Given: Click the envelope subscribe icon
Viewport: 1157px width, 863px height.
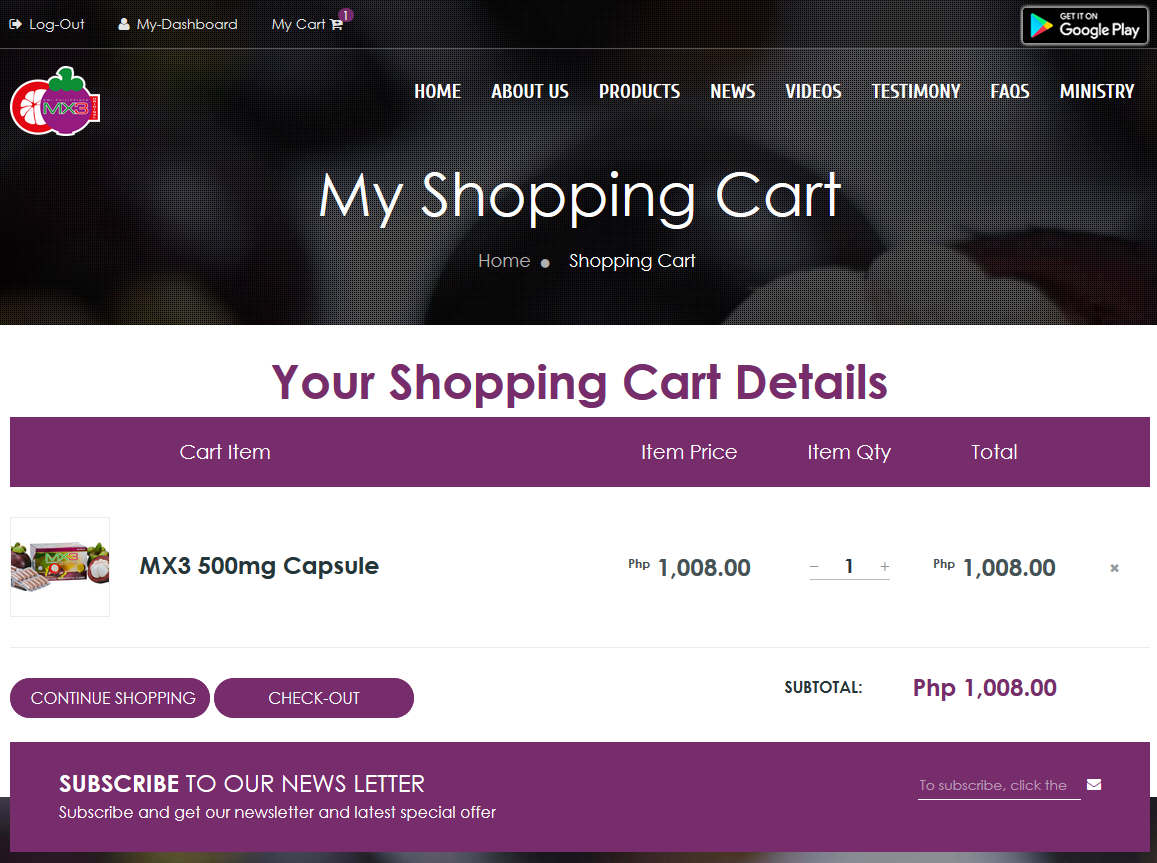Looking at the screenshot, I should click(x=1094, y=785).
